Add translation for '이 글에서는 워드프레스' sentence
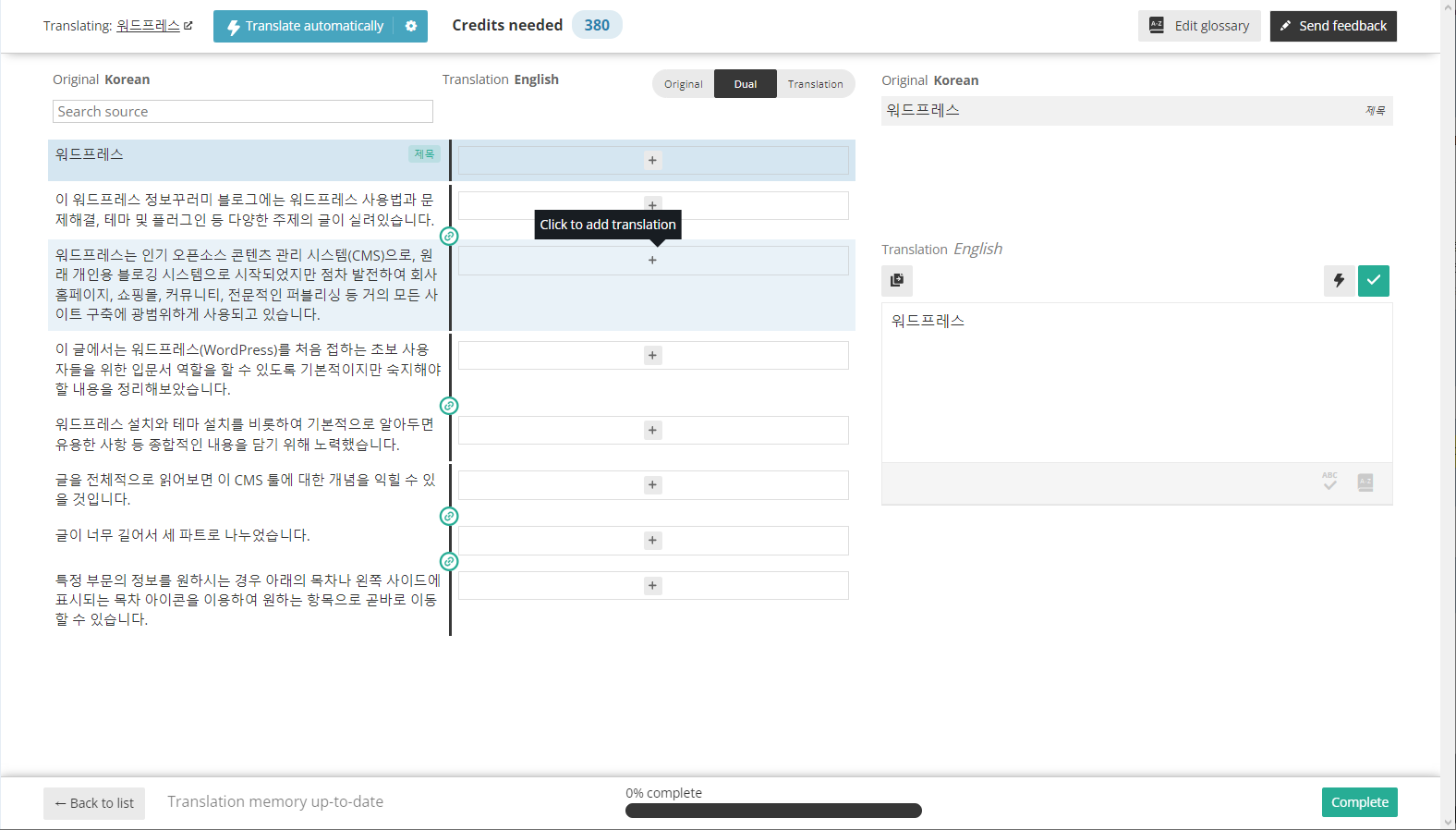1456x830 pixels. [653, 356]
